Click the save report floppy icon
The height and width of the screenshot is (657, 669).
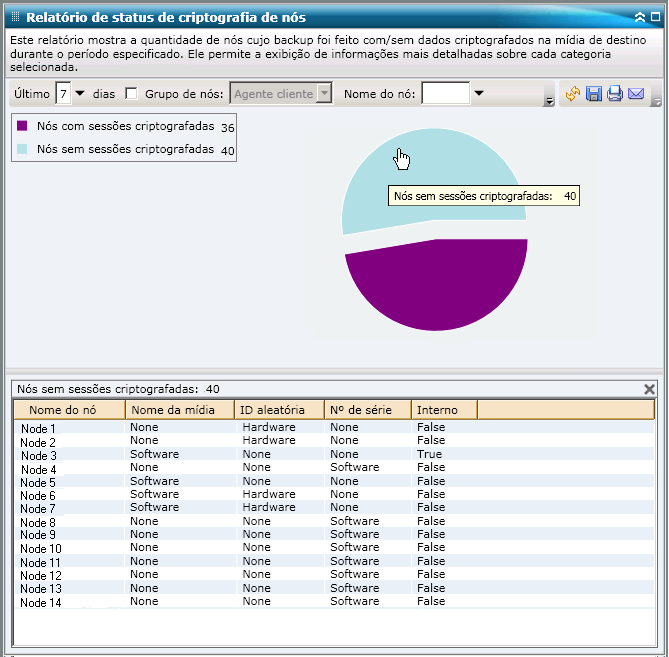point(593,94)
